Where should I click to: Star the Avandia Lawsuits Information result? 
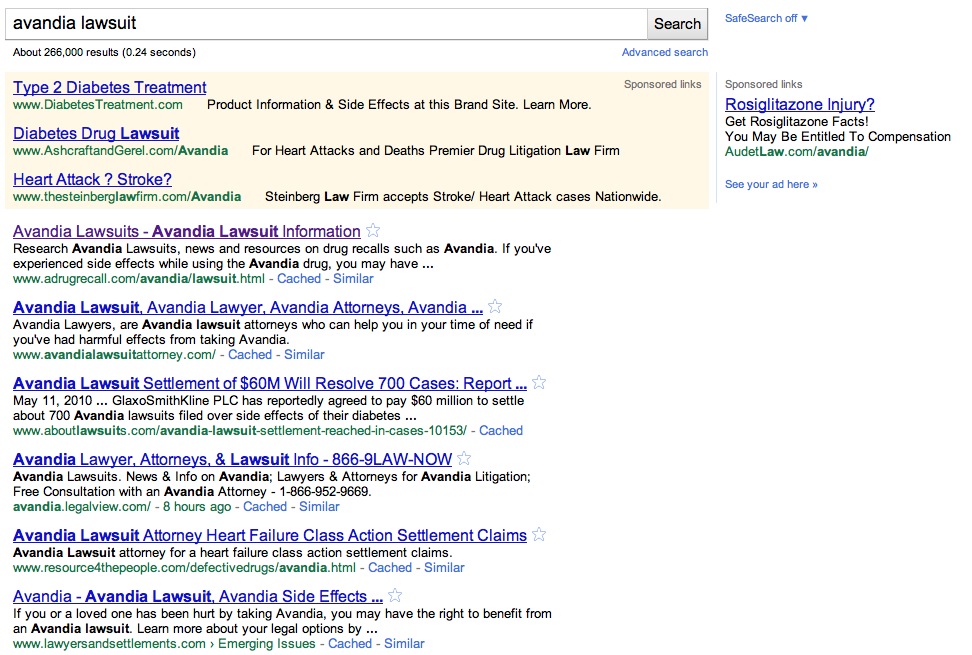click(x=373, y=231)
